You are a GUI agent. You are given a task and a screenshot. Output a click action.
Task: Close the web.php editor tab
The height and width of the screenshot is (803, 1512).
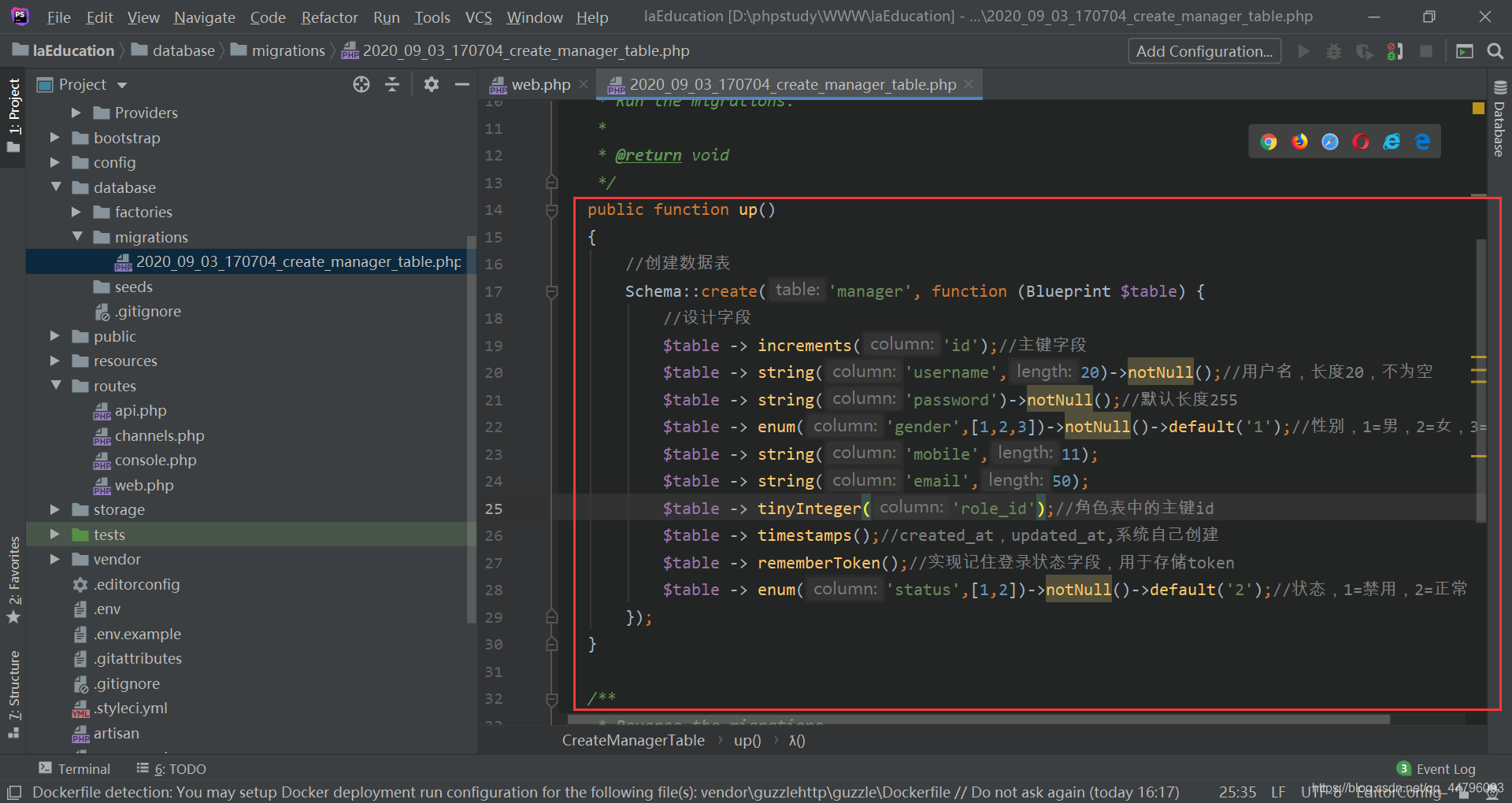[x=584, y=84]
